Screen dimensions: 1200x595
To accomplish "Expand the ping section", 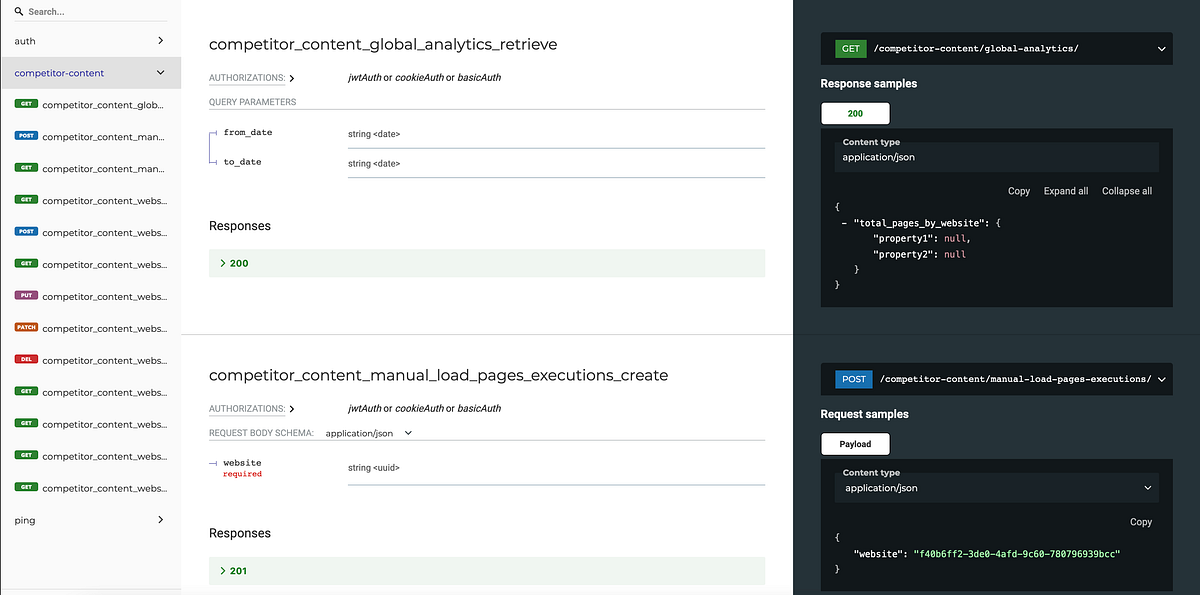I will pyautogui.click(x=89, y=520).
